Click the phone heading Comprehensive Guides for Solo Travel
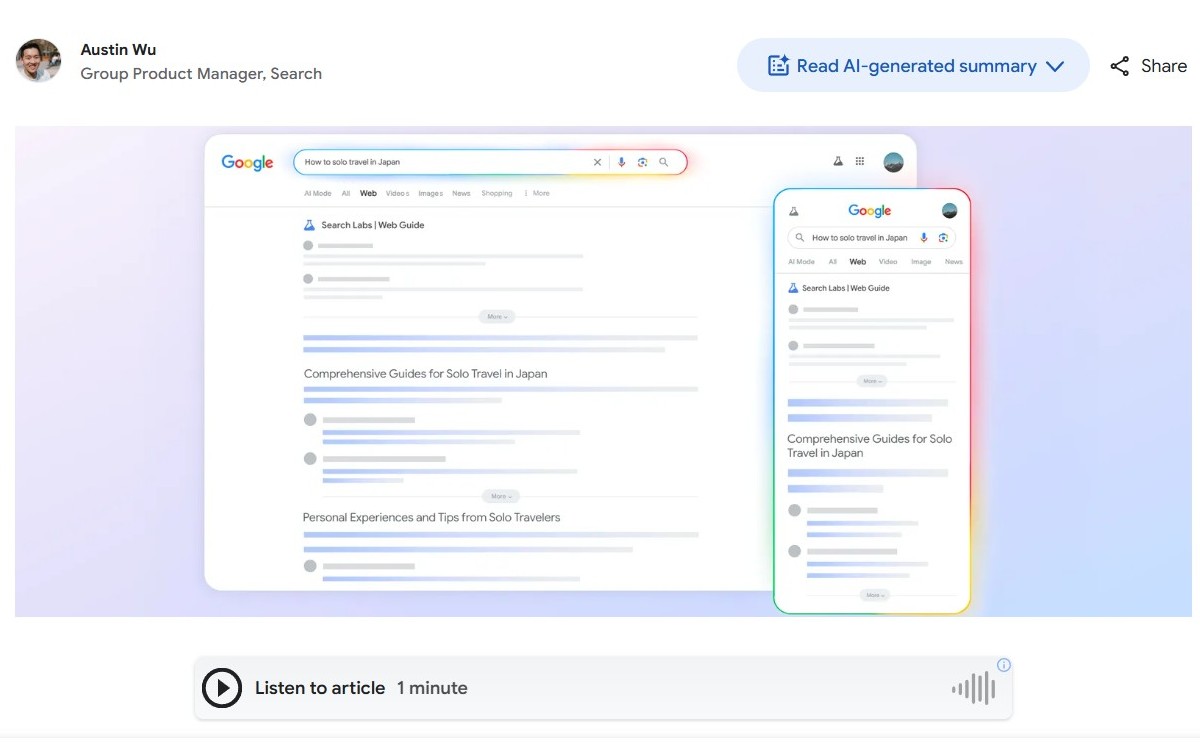Viewport: 1200px width, 750px height. [870, 446]
